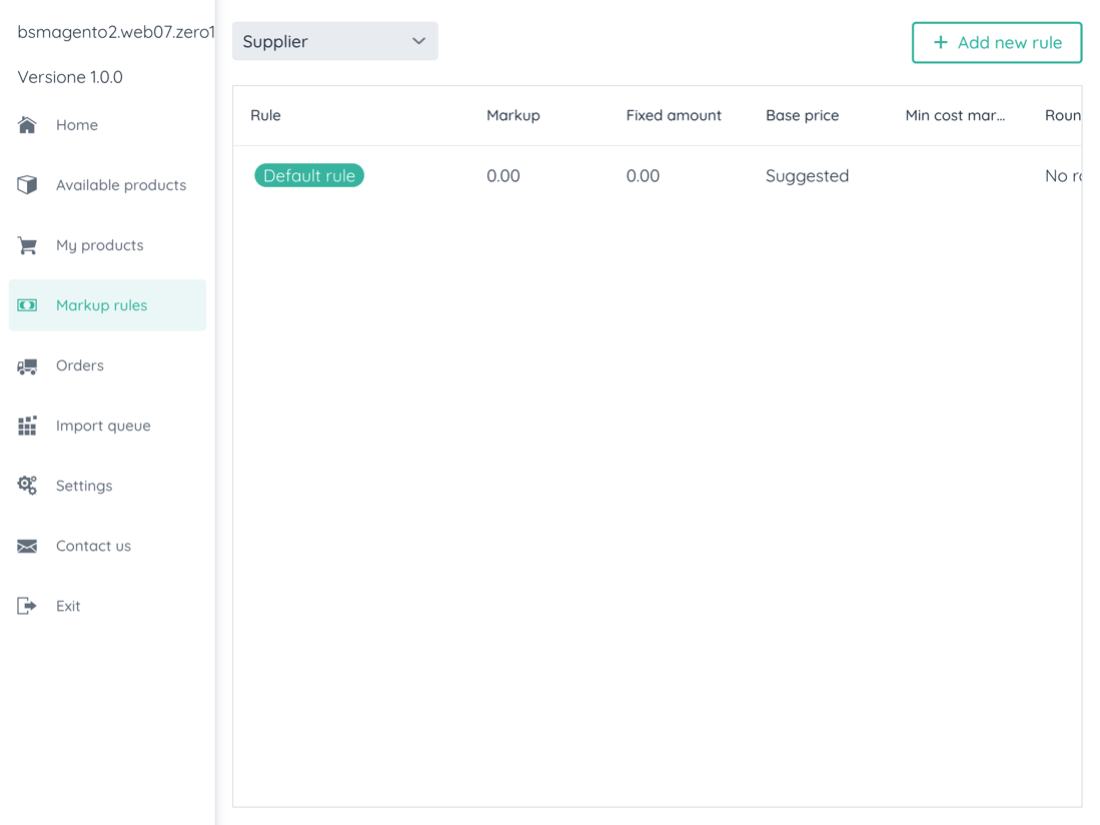Click the Base price column header
The image size is (1100, 825).
pyautogui.click(x=802, y=115)
